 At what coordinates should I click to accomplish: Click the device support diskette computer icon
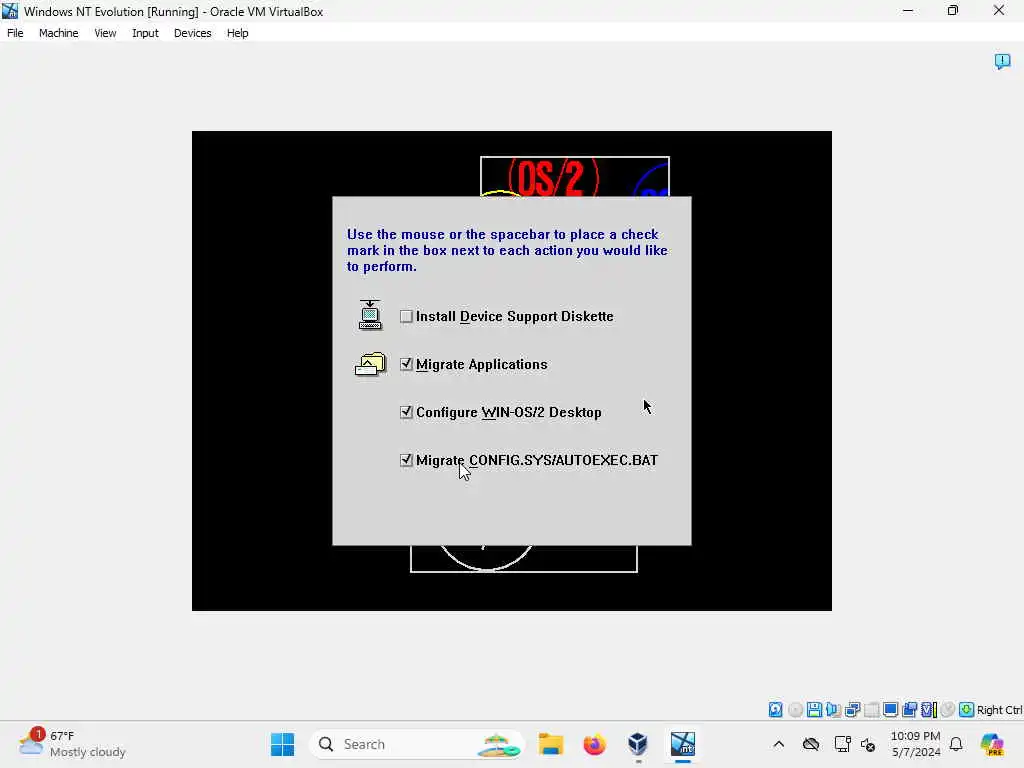370,315
